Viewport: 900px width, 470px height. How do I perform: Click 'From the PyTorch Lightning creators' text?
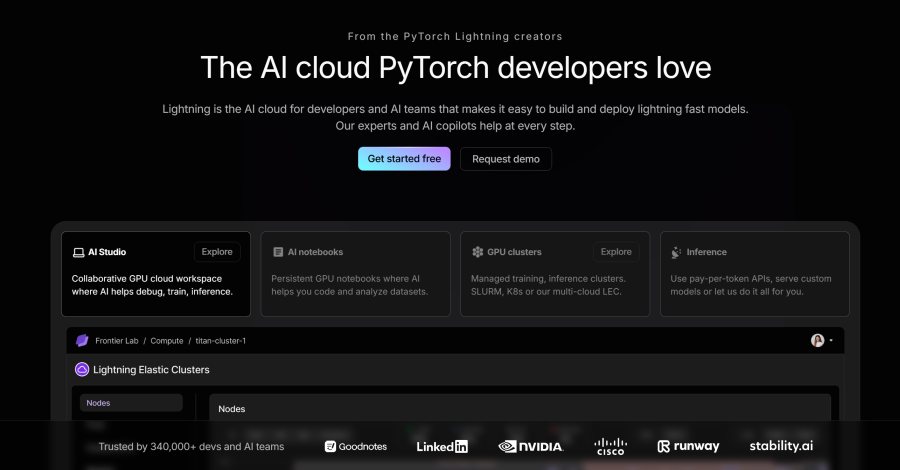click(x=455, y=36)
